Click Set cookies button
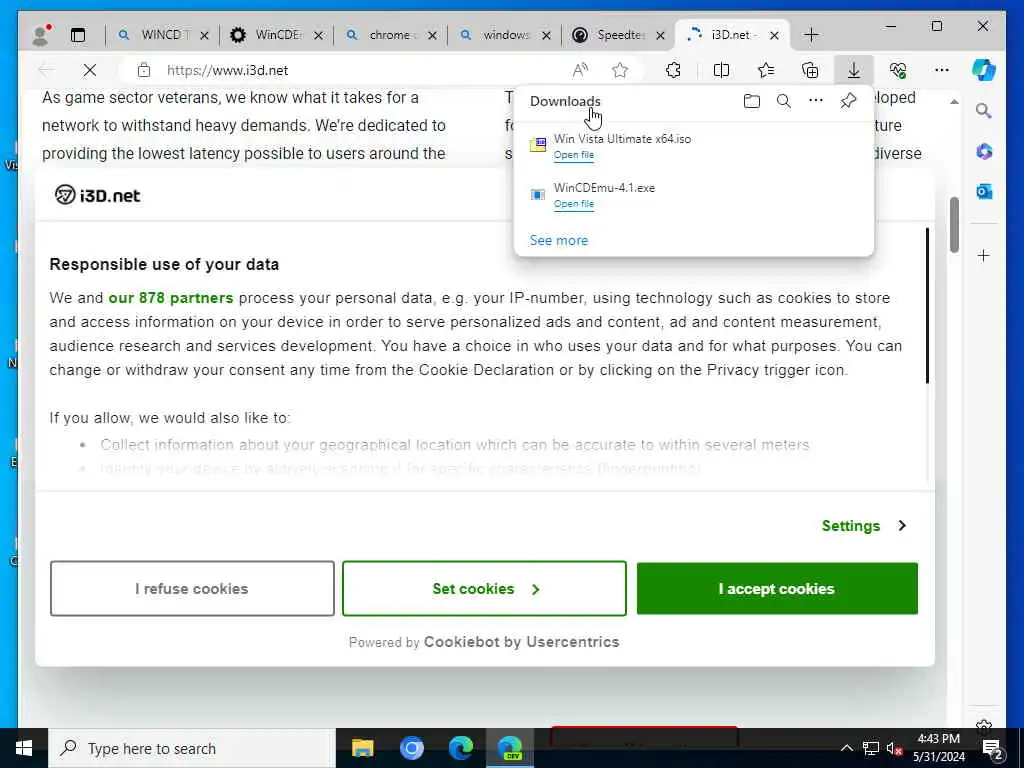 click(x=484, y=588)
